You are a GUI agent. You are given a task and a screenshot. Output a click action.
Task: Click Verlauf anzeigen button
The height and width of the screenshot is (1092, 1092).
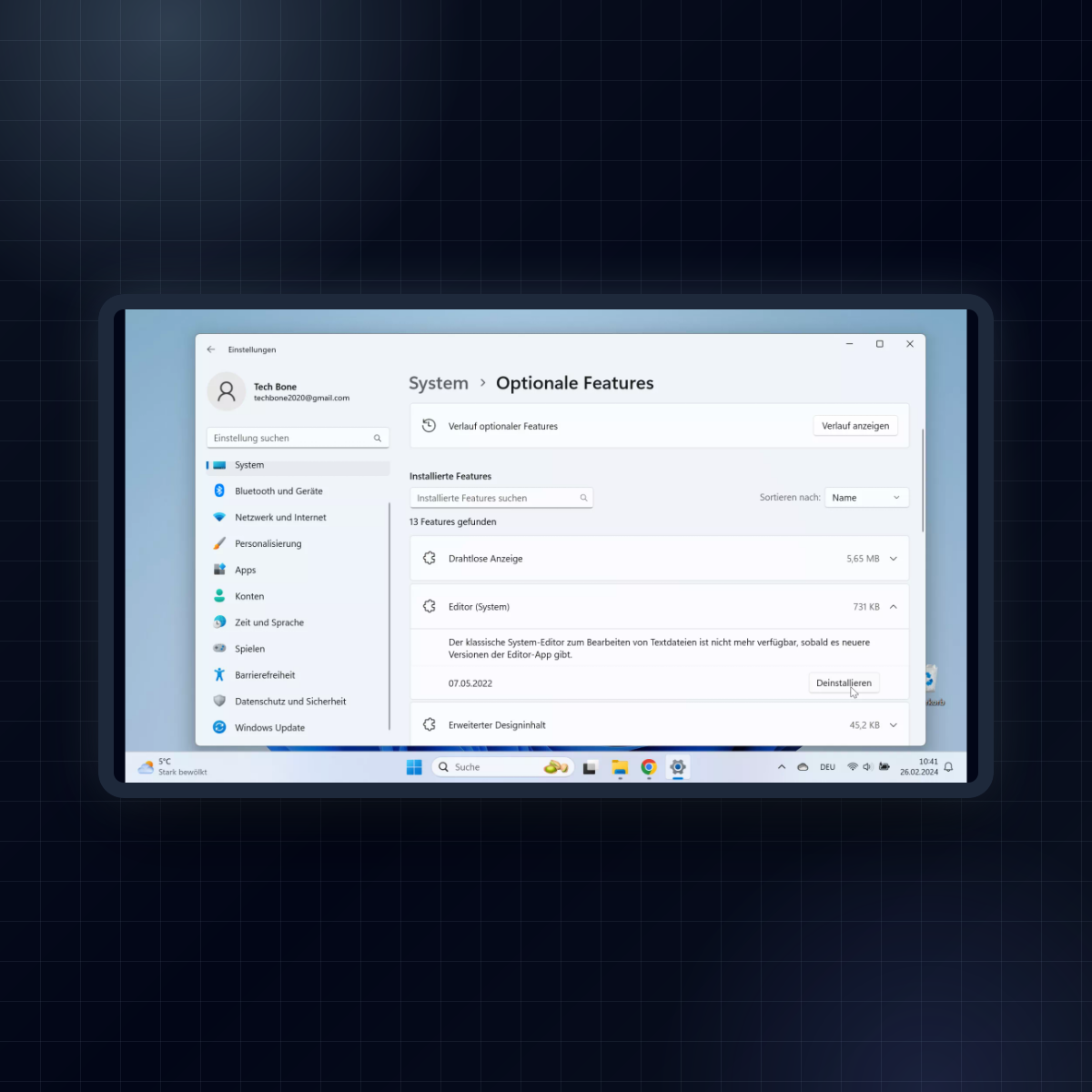855,426
